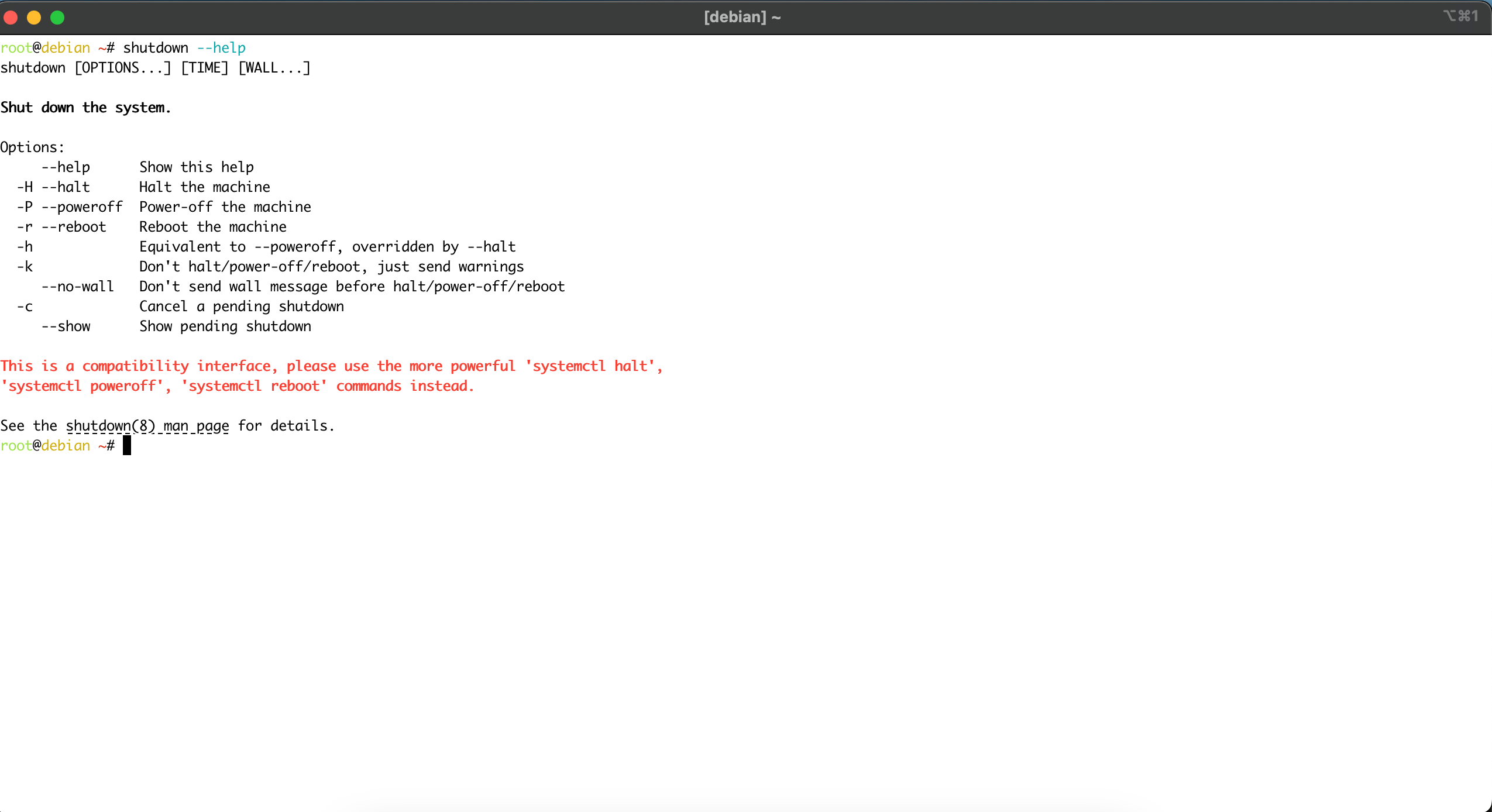1492x812 pixels.
Task: Click 'Power-off the machine' description
Action: click(x=225, y=207)
